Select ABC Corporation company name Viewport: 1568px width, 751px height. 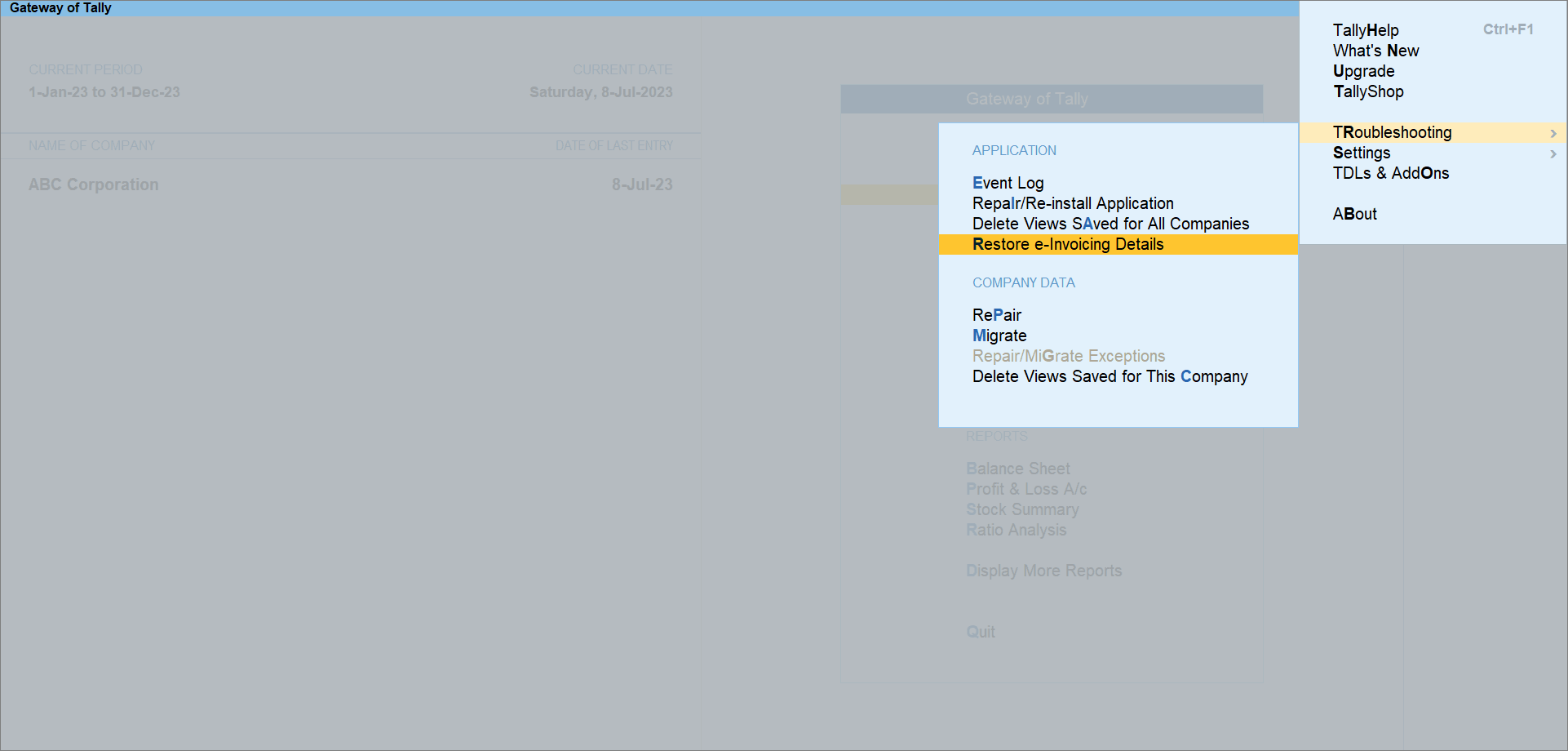94,184
